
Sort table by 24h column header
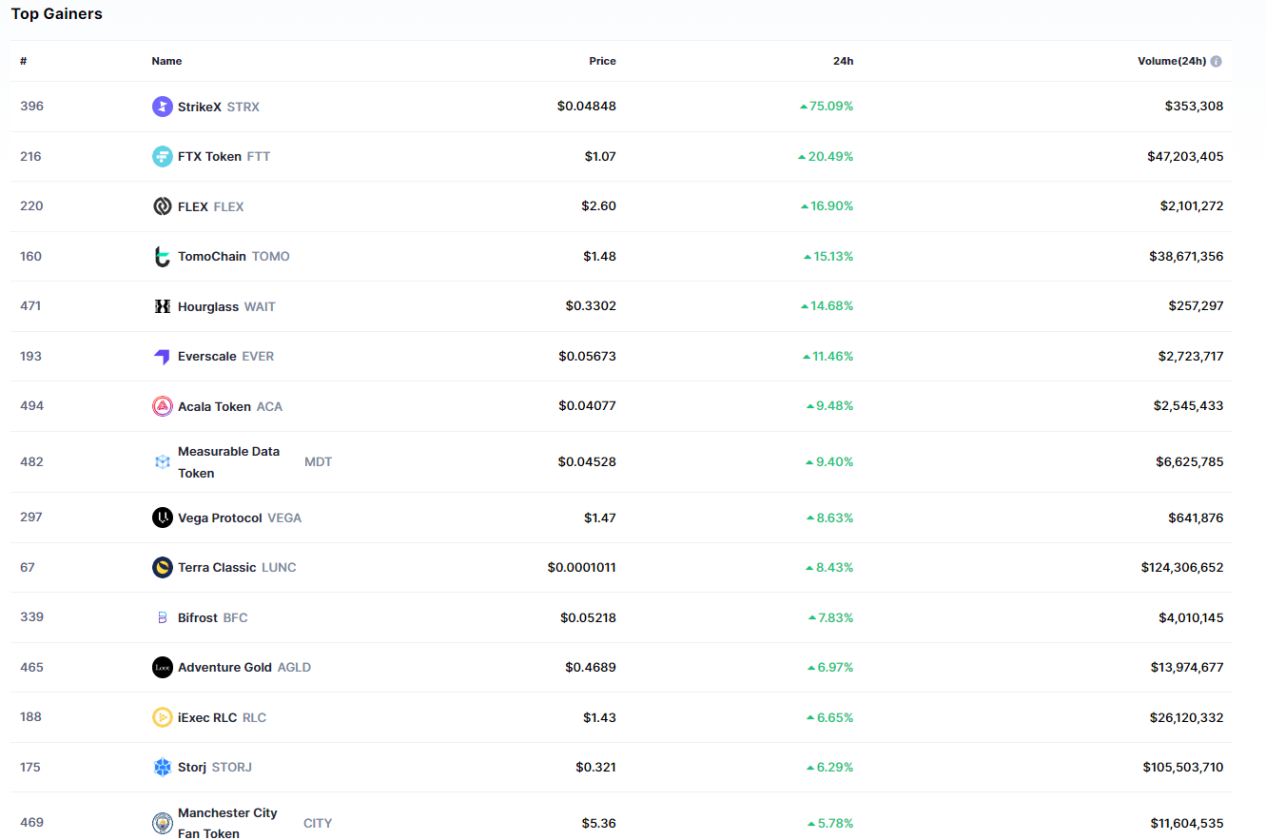pyautogui.click(x=843, y=61)
